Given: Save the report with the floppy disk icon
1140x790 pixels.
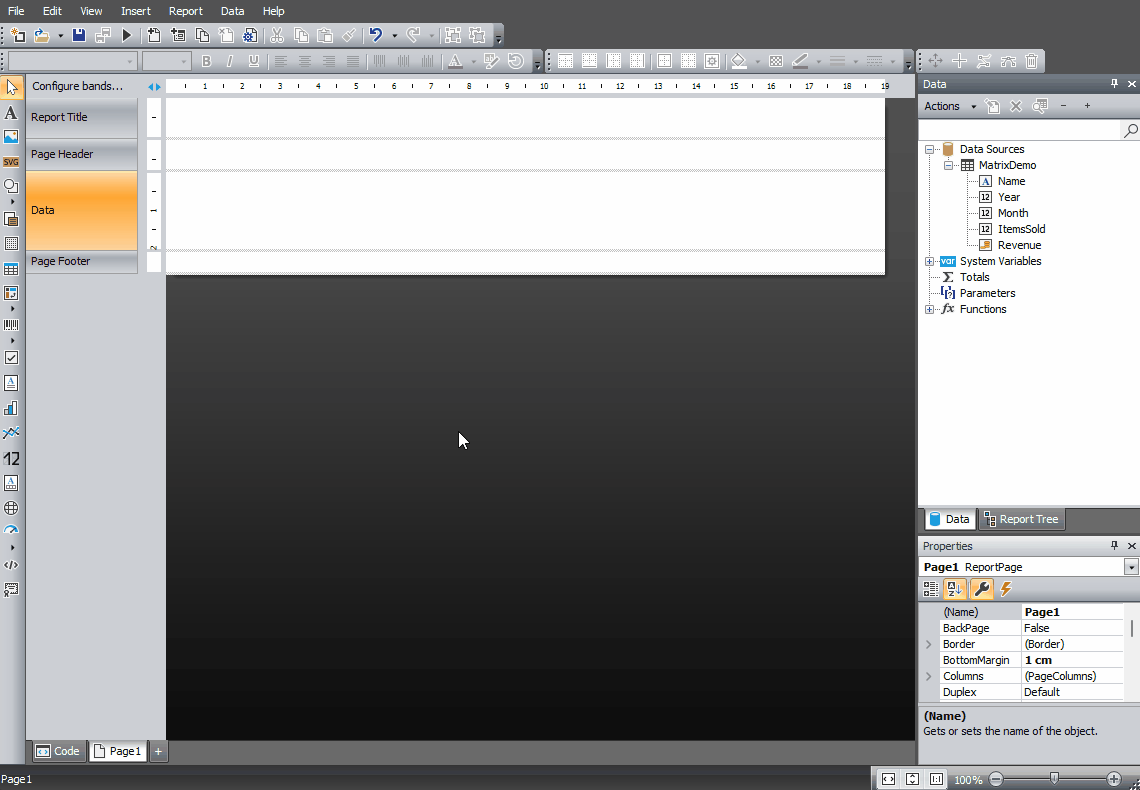Looking at the screenshot, I should tap(79, 35).
